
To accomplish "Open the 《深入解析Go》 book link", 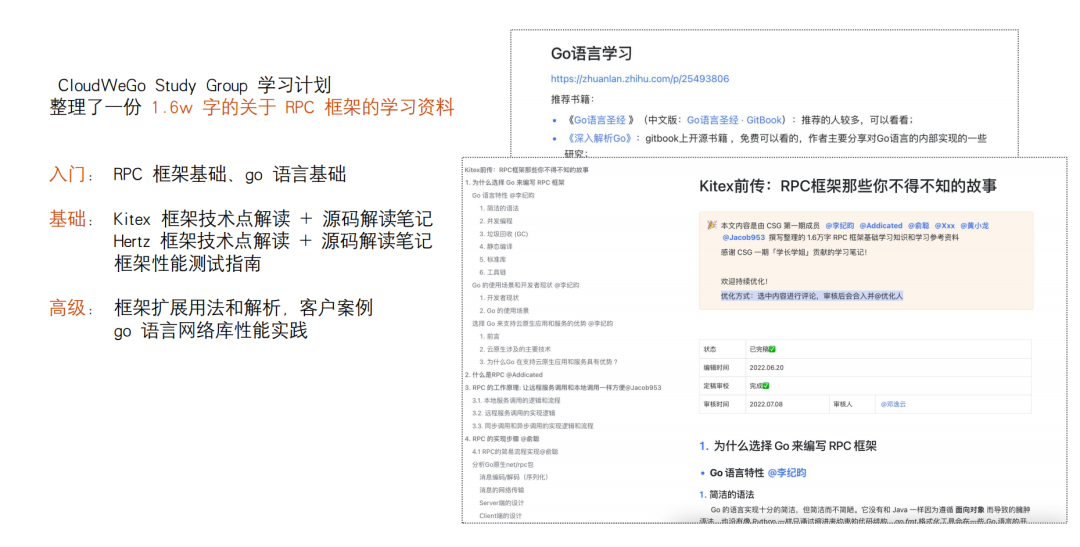I will (x=601, y=138).
